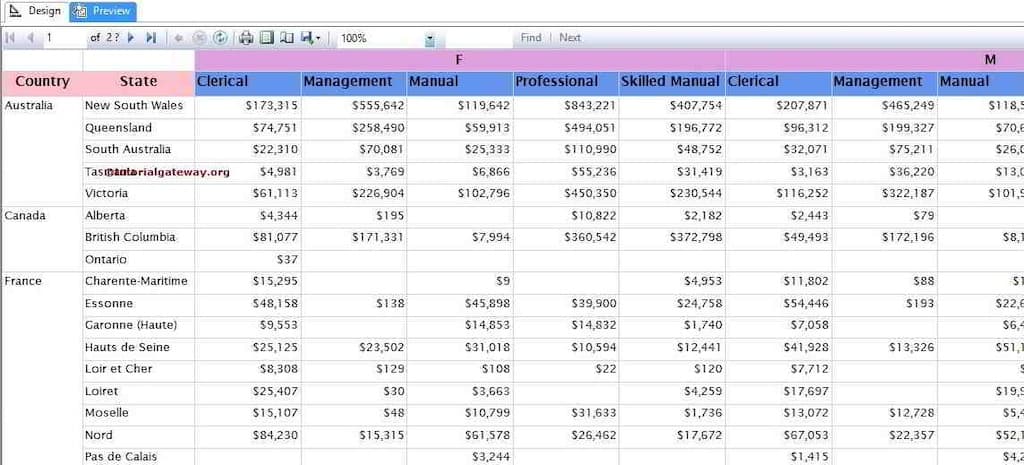This screenshot has height=465, width=1024.
Task: Select the Australia country cell
Action: [x=42, y=151]
